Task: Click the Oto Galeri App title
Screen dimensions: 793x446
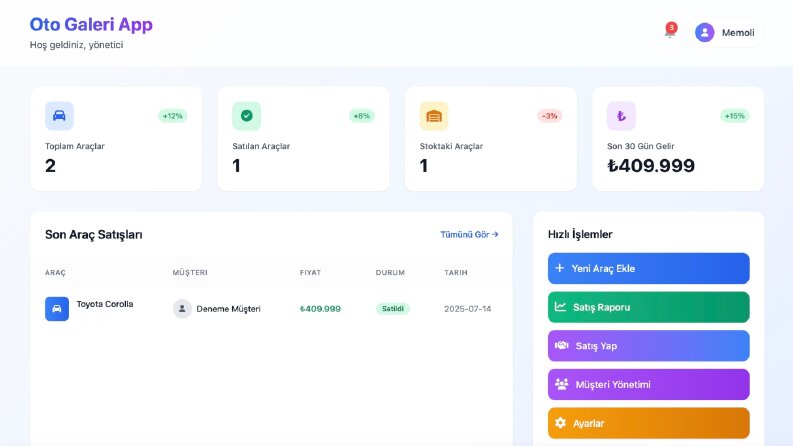Action: click(x=91, y=24)
